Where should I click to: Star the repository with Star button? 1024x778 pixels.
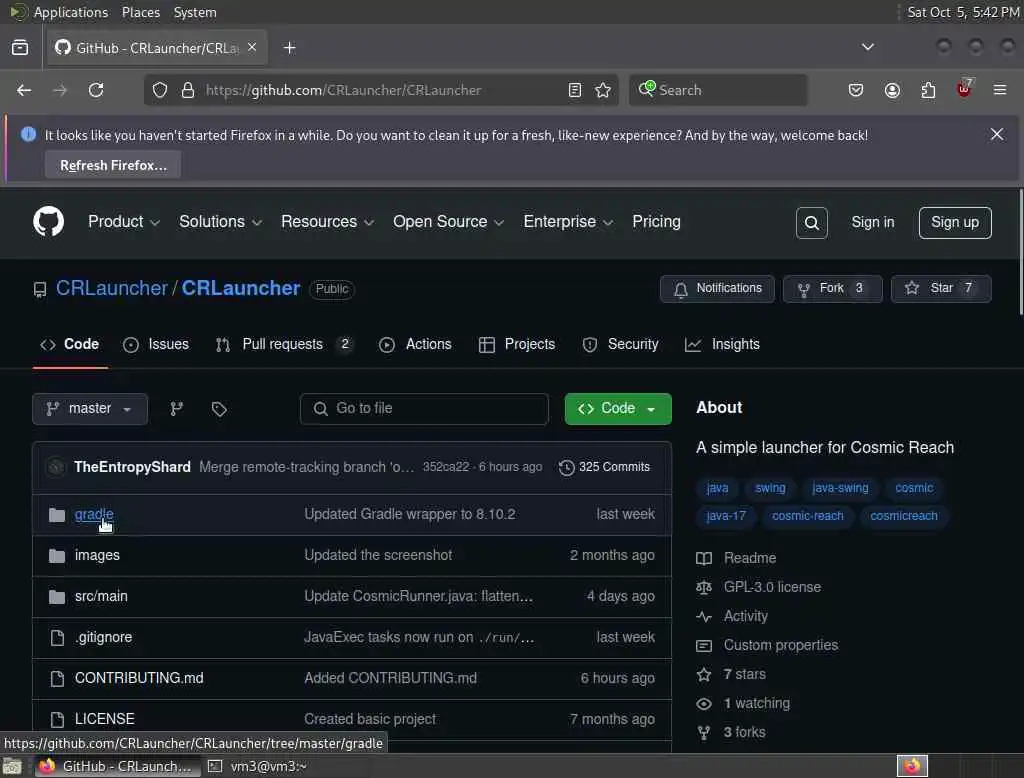[x=941, y=289]
